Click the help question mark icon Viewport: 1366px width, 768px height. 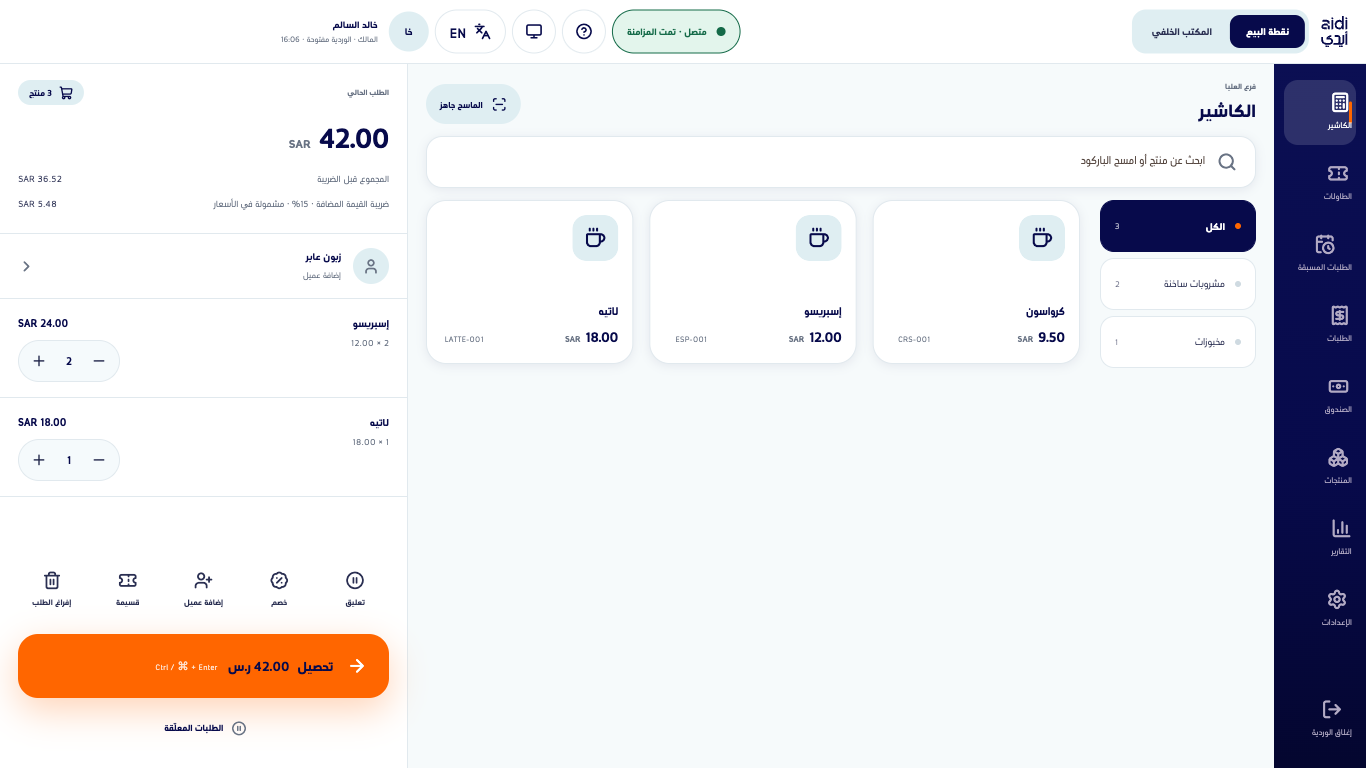584,32
